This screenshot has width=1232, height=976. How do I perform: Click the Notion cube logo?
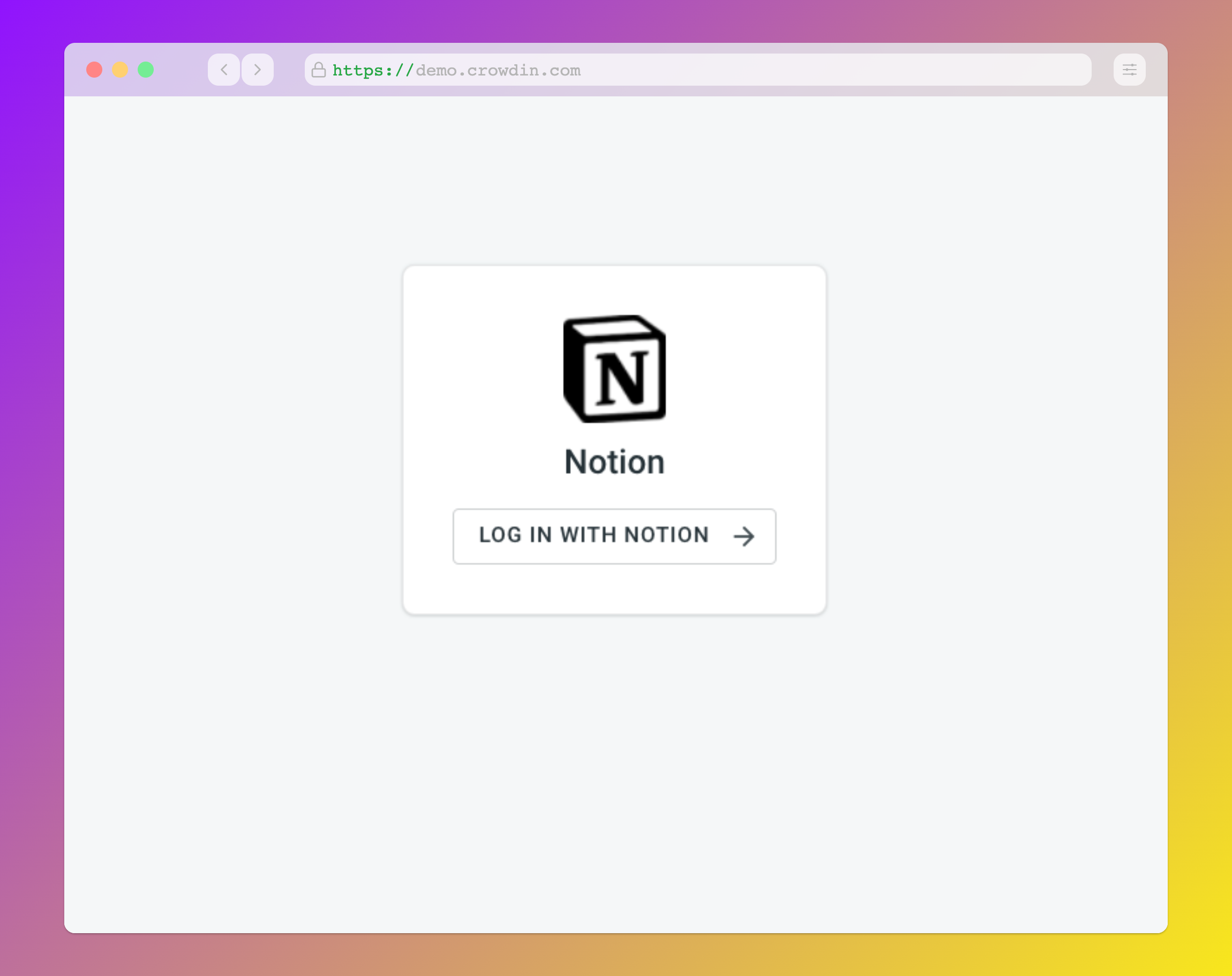(614, 369)
